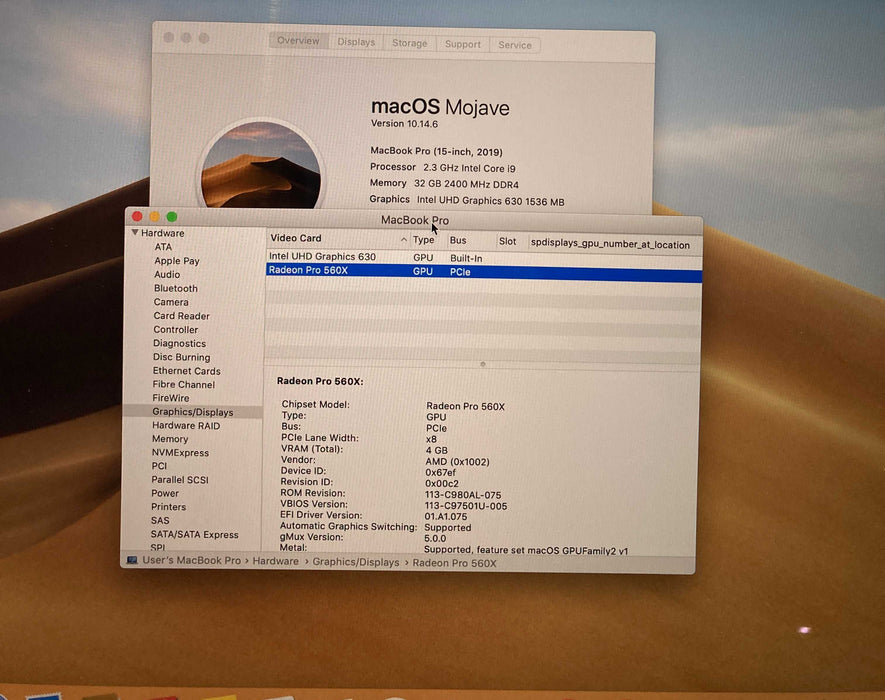The image size is (885, 700).
Task: Open the Storage tab in About window
Action: 410,43
